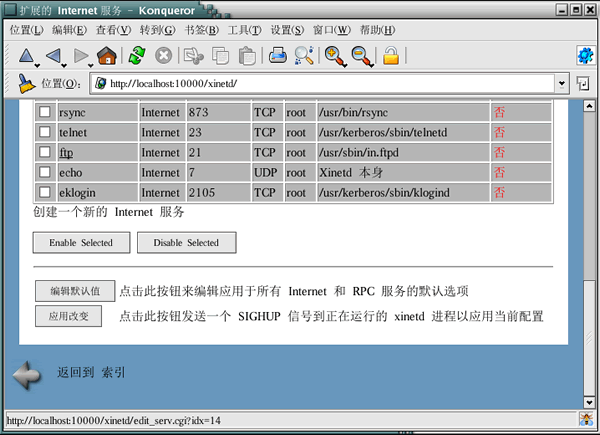Open the 设置(S) menu

[x=287, y=30]
